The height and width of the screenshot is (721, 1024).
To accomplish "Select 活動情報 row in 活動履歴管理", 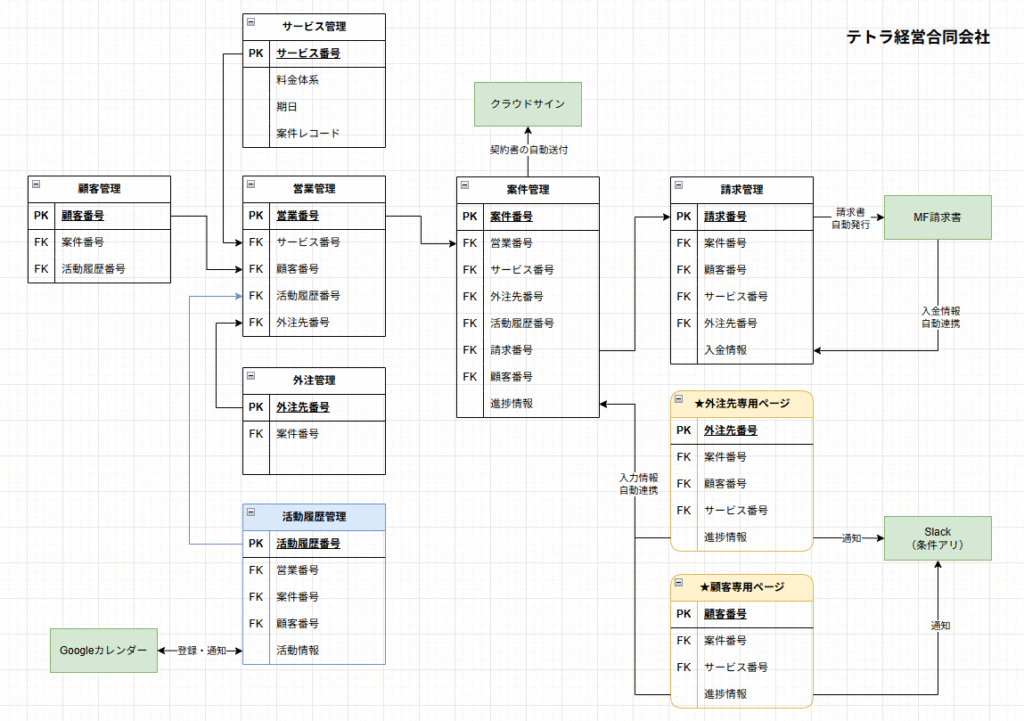I will (x=297, y=650).
